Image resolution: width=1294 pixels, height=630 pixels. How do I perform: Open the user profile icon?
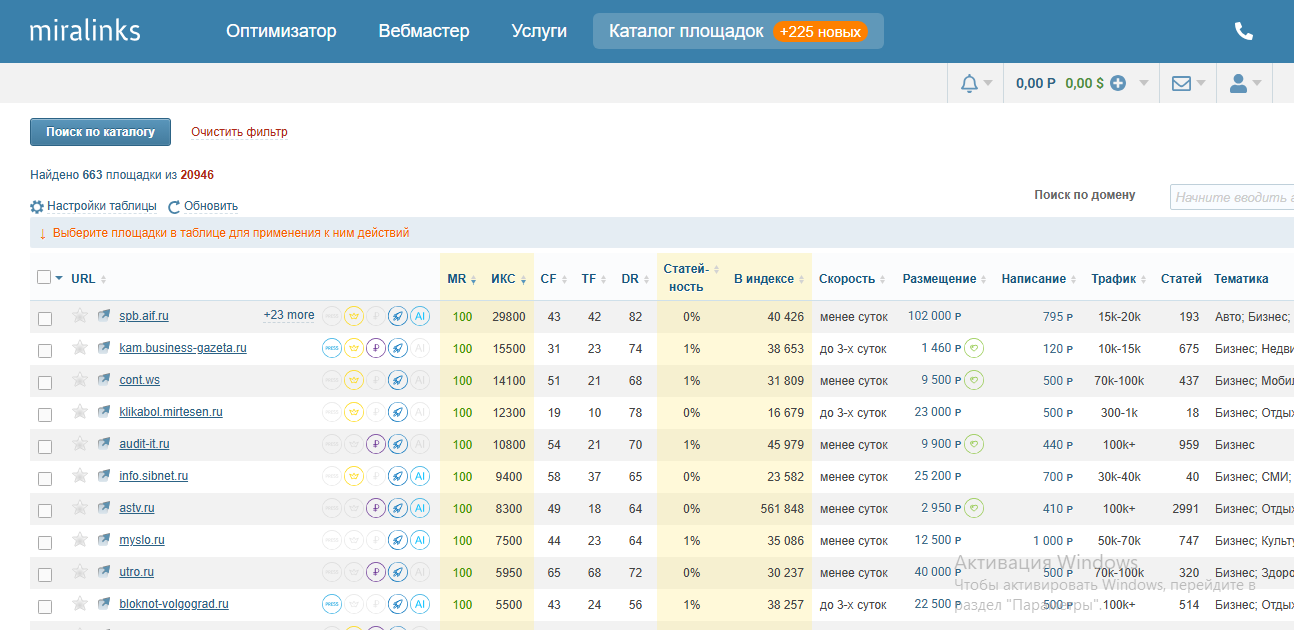(1238, 84)
